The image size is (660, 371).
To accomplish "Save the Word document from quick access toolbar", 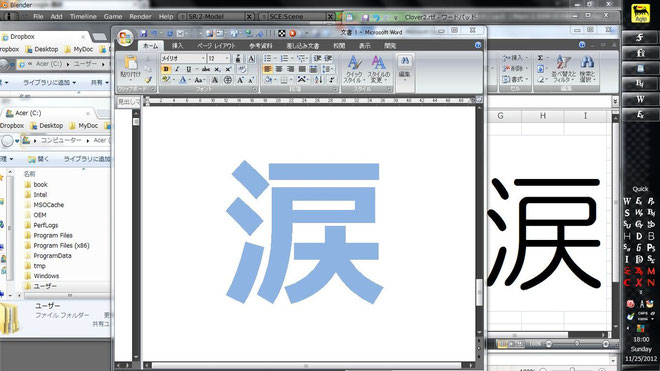I will [x=144, y=33].
